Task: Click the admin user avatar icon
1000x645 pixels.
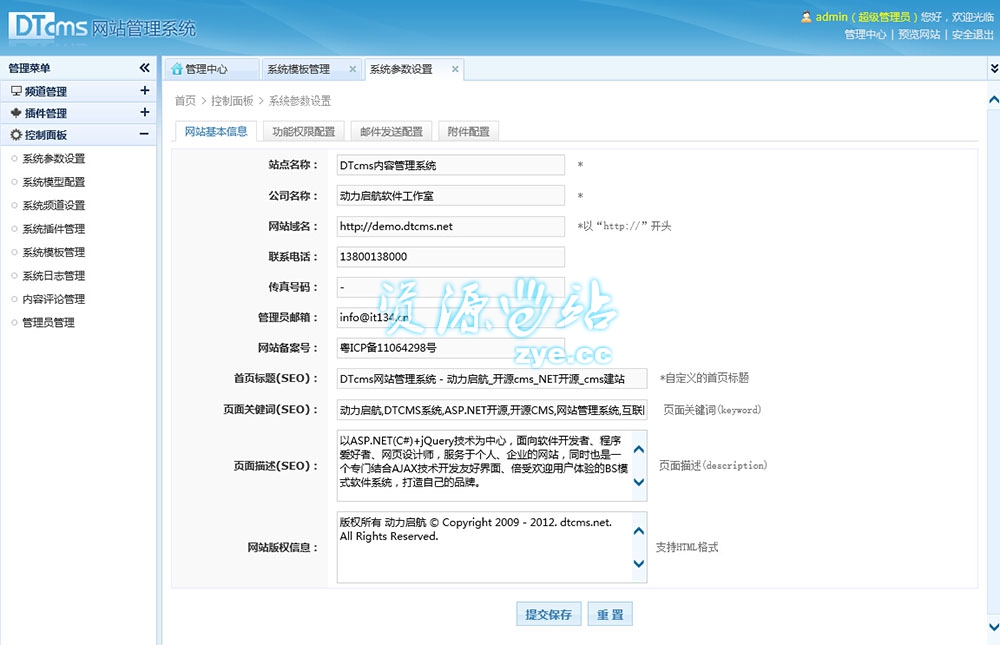Action: [x=806, y=17]
